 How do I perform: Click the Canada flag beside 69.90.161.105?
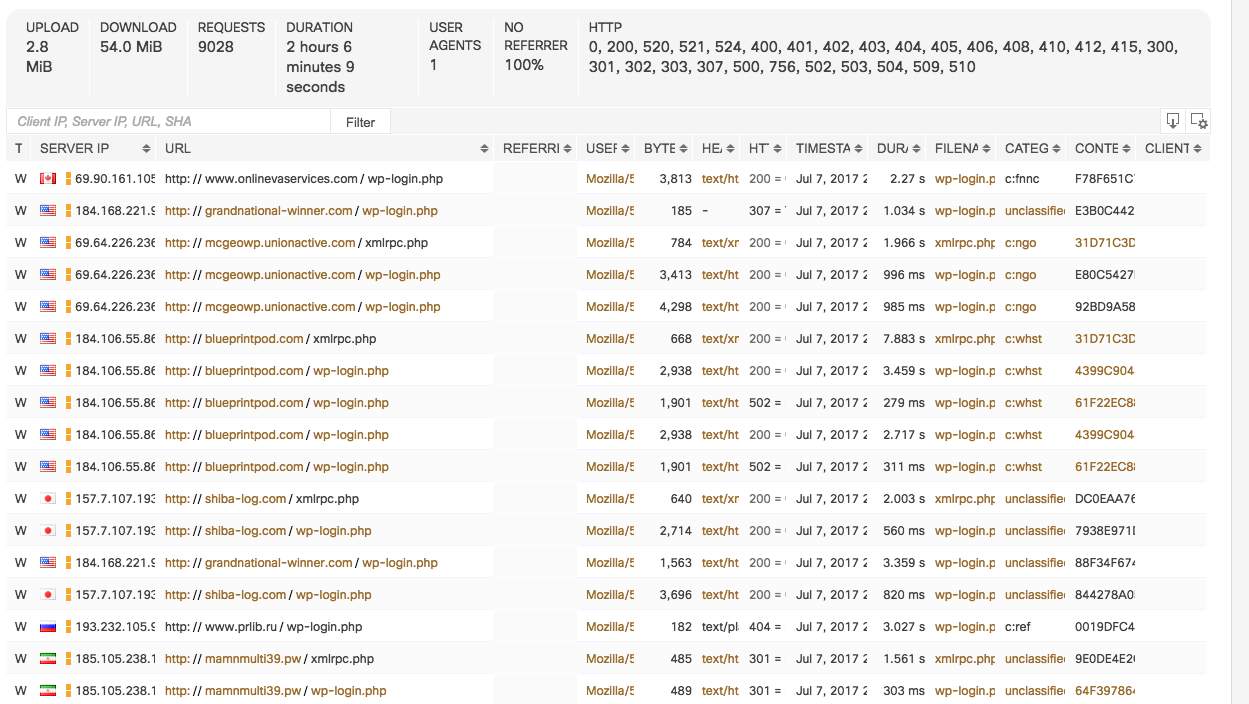coord(47,179)
